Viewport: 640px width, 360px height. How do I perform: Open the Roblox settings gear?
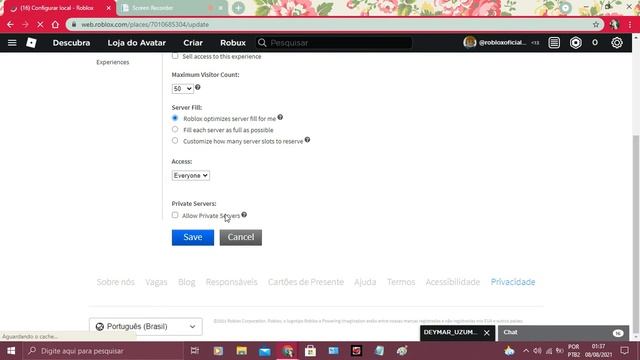pos(617,42)
